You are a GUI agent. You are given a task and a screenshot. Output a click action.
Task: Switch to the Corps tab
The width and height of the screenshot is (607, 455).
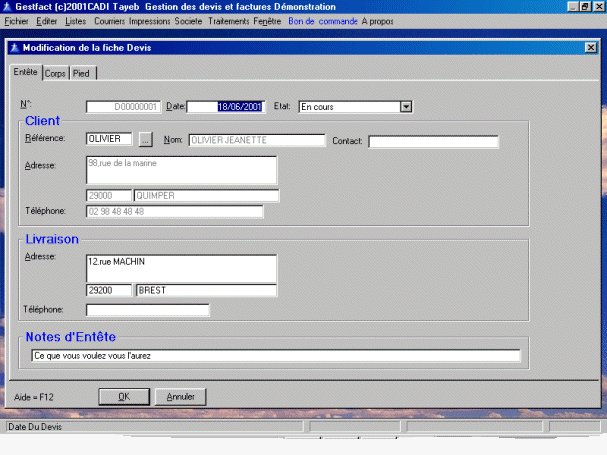(55, 73)
